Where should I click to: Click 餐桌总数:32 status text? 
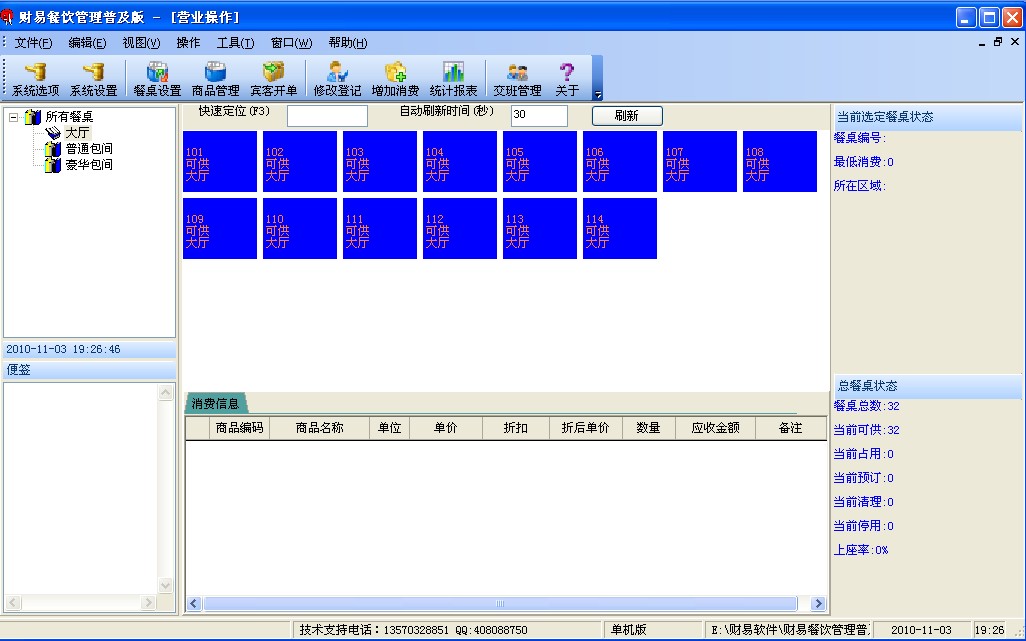point(866,406)
